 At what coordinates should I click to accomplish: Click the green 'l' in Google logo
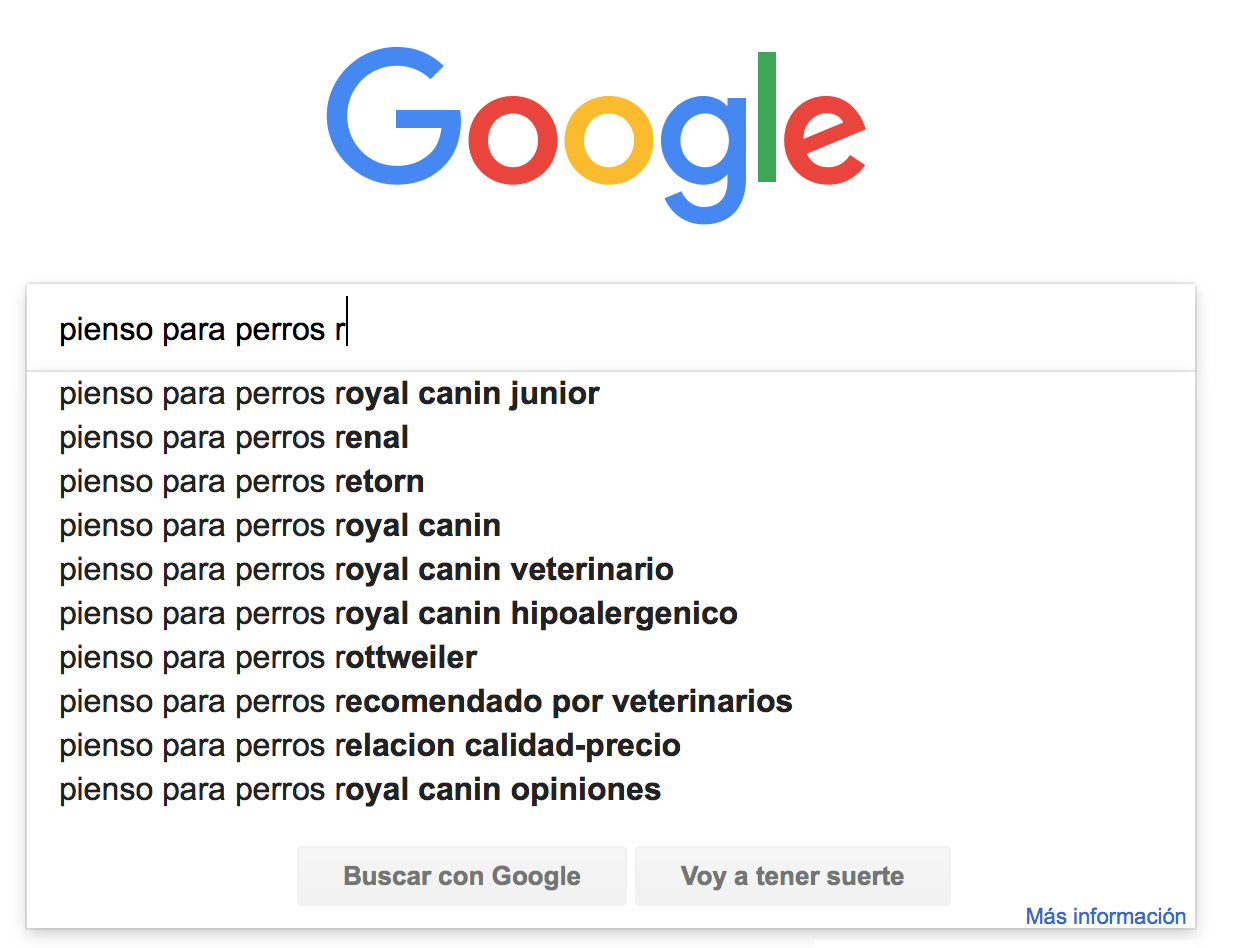coord(767,117)
